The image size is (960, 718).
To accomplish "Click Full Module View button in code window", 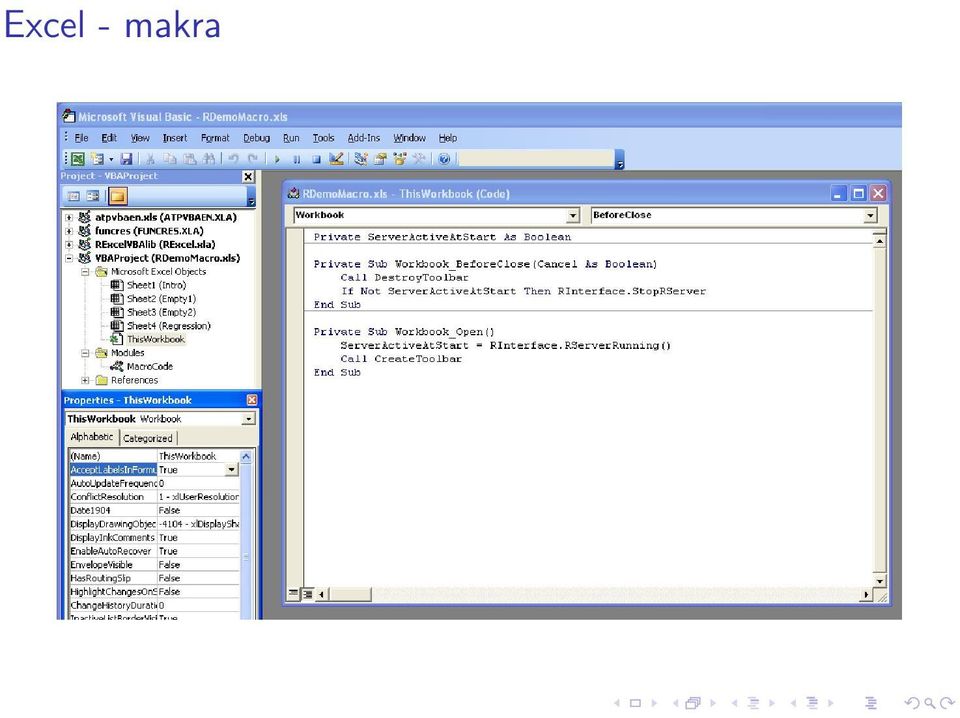I will (x=307, y=593).
